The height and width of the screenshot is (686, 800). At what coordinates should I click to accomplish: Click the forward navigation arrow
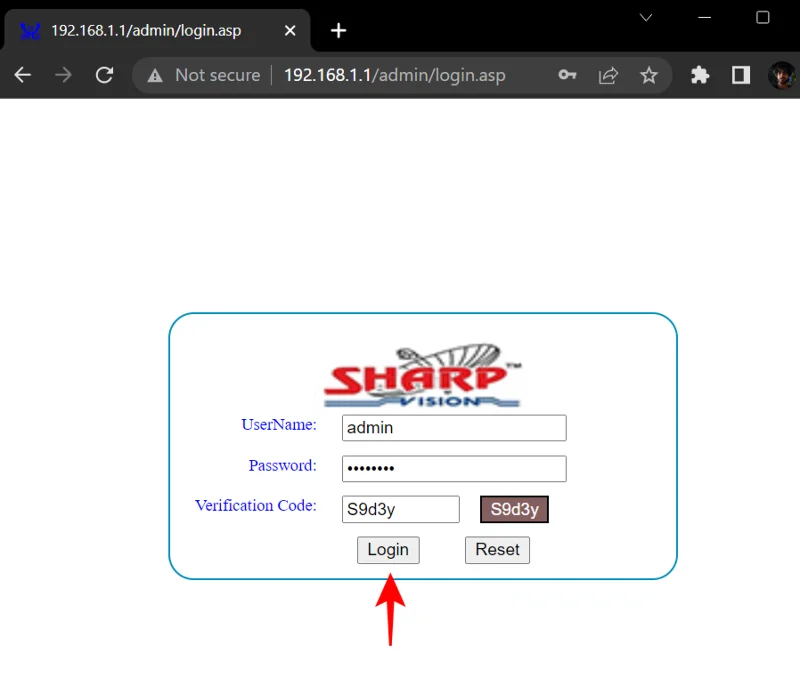pyautogui.click(x=63, y=75)
